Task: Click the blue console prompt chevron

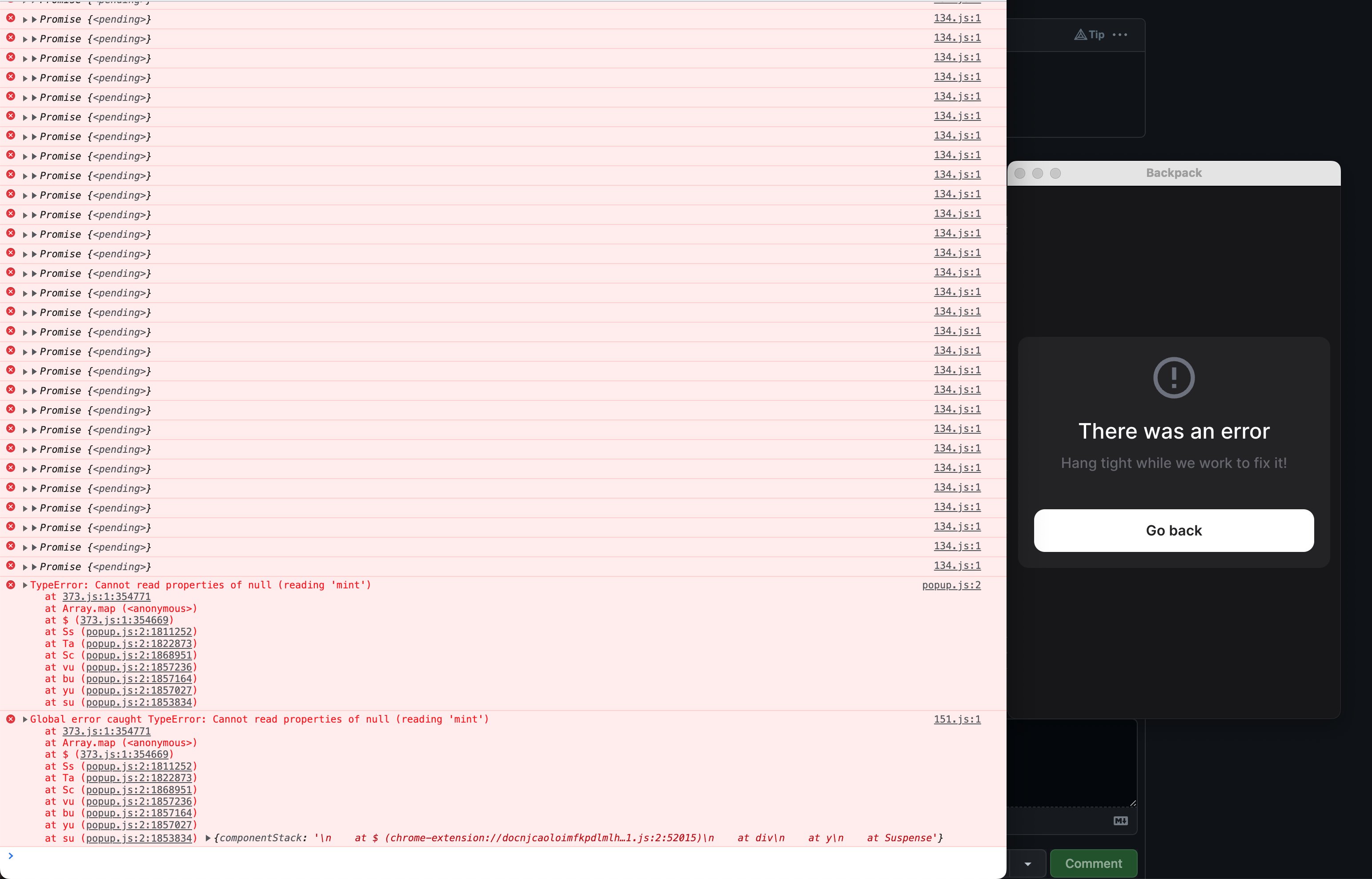Action: point(10,855)
